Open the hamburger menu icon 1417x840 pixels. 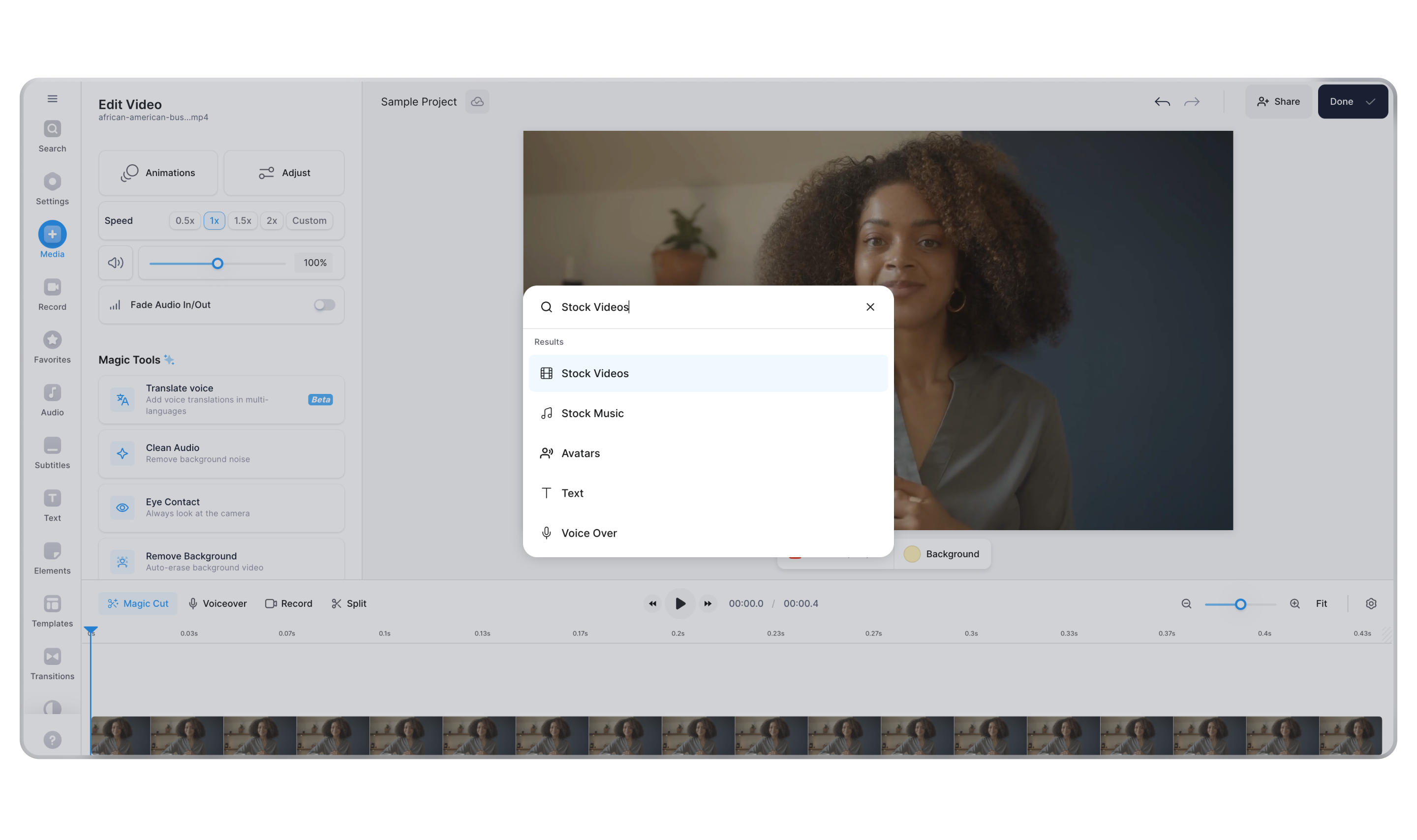pos(52,99)
